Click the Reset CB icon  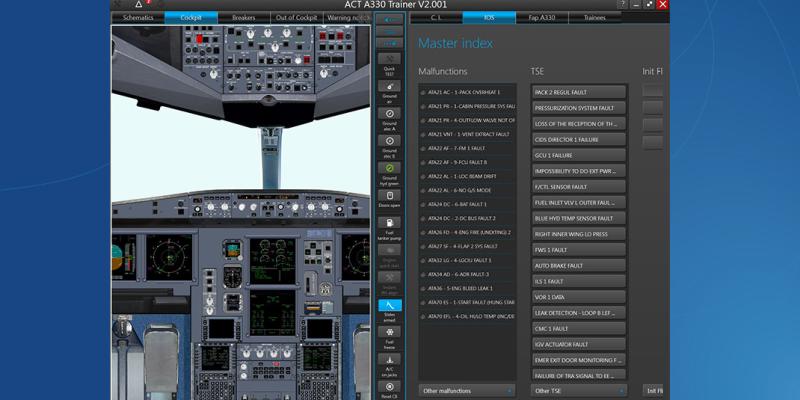tap(389, 387)
